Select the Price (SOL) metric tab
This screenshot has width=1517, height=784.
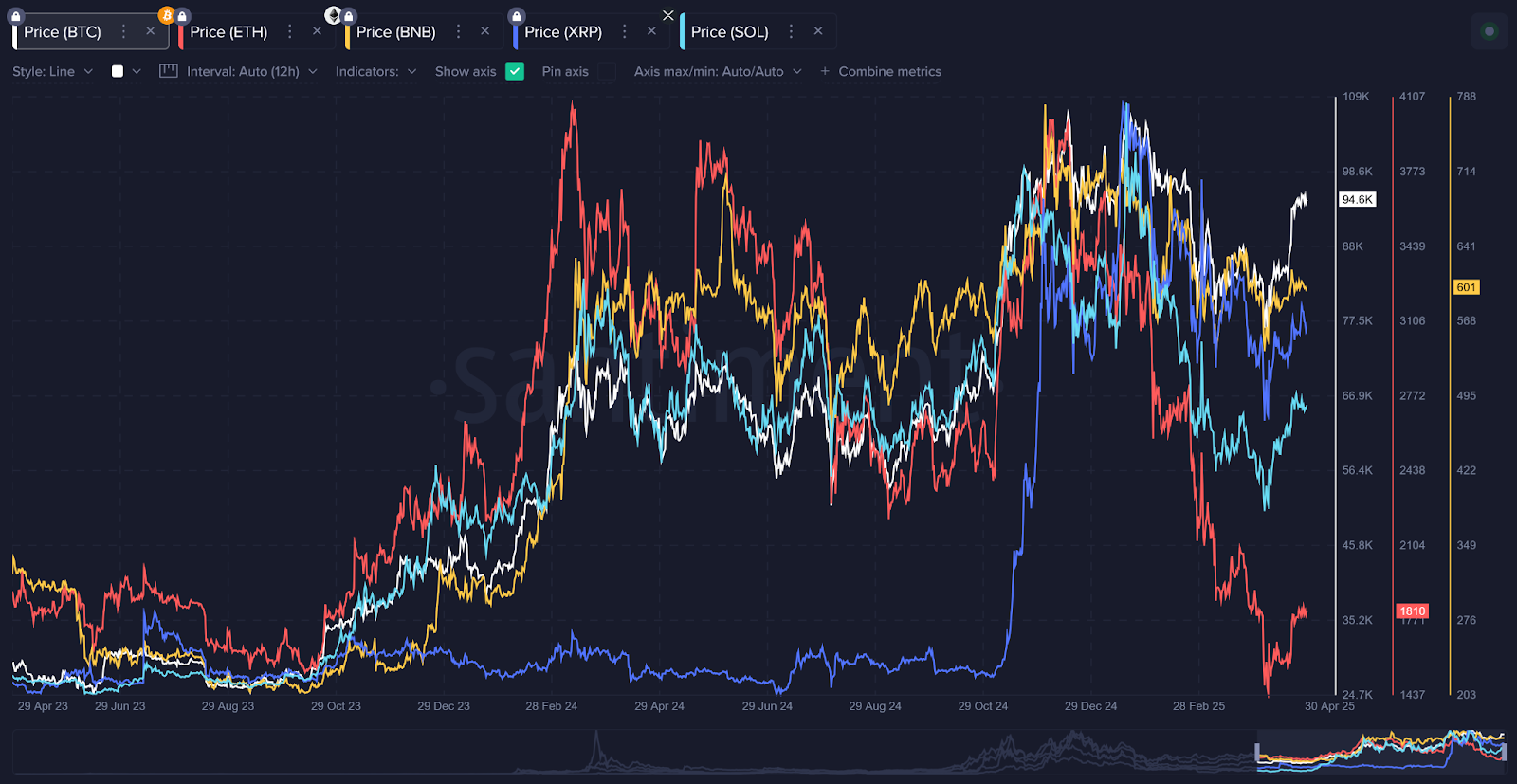[729, 32]
